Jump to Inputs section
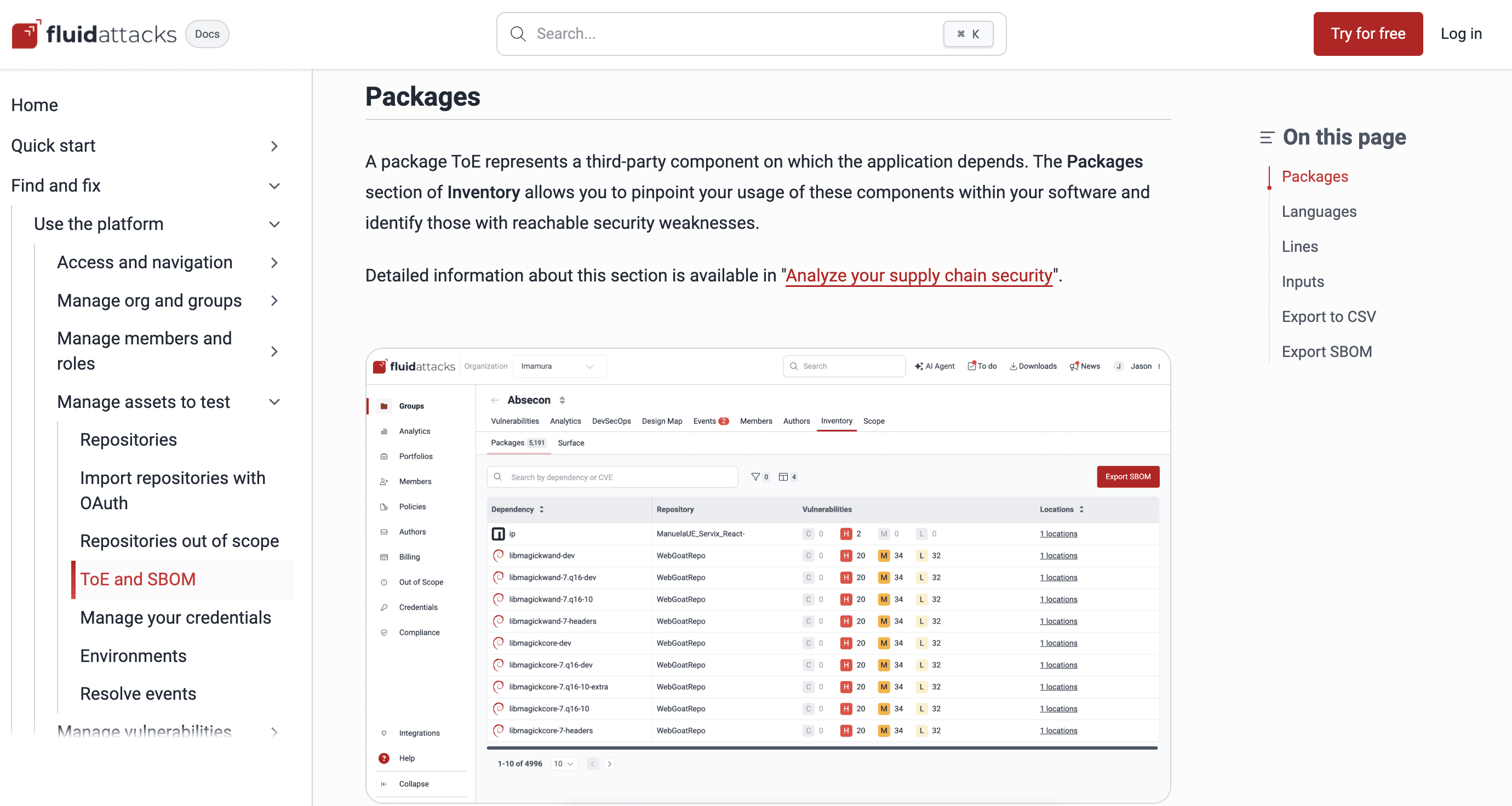Image resolution: width=1512 pixels, height=806 pixels. coord(1303,282)
